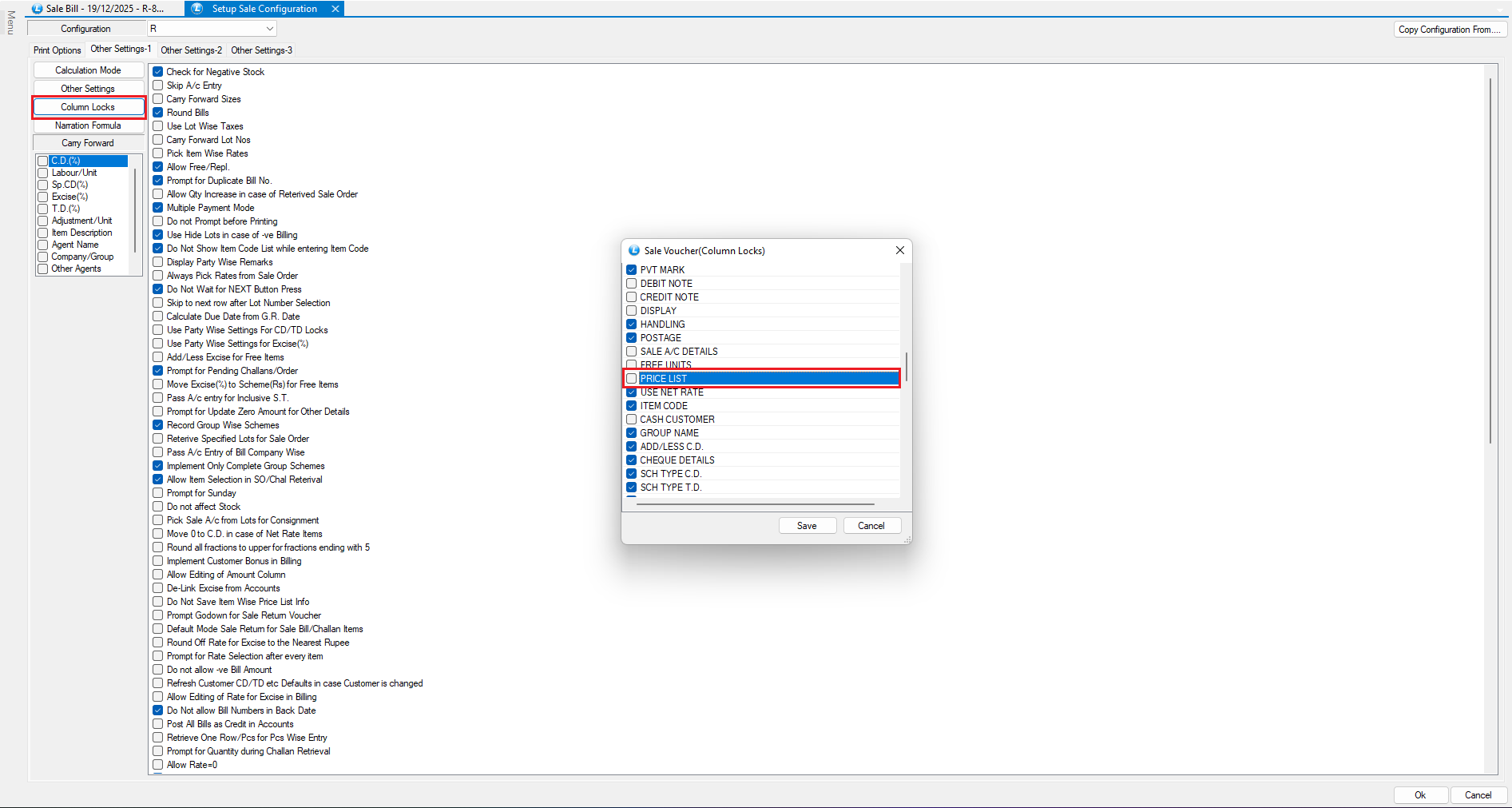This screenshot has width=1512, height=808.
Task: Click the Sale Bill tab app icon
Action: (37, 9)
